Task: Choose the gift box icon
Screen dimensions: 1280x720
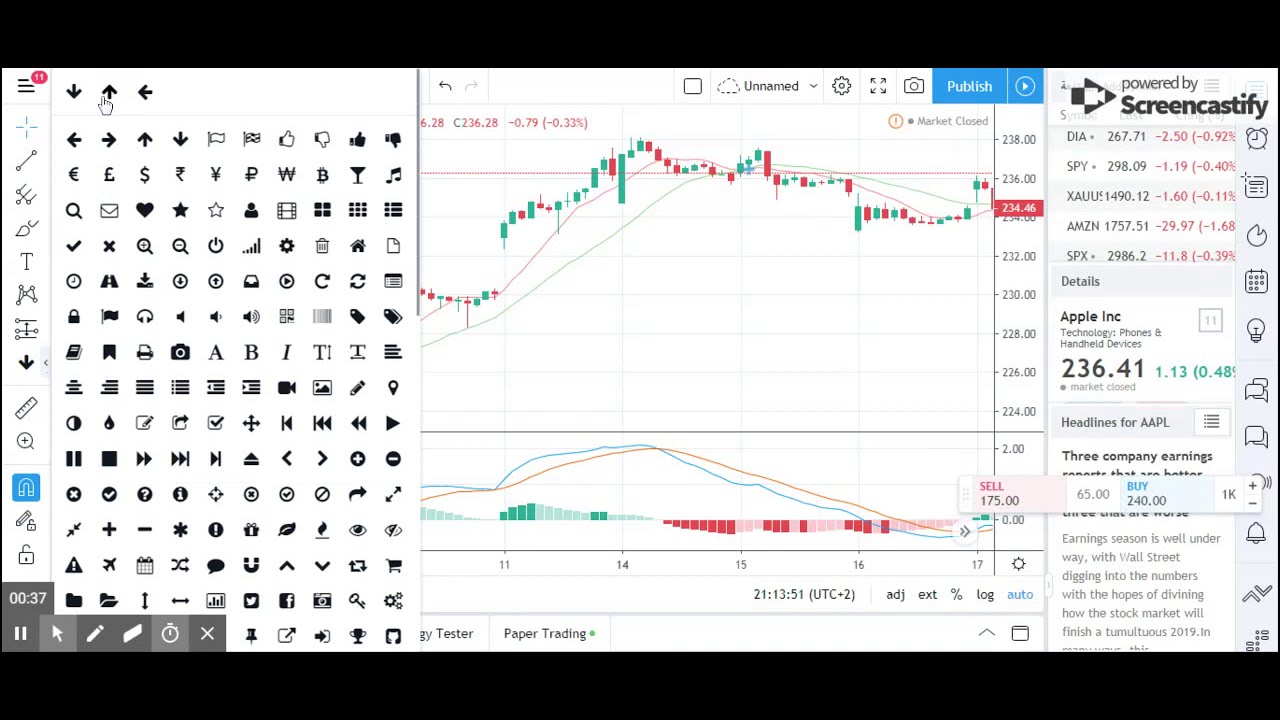Action: point(251,530)
